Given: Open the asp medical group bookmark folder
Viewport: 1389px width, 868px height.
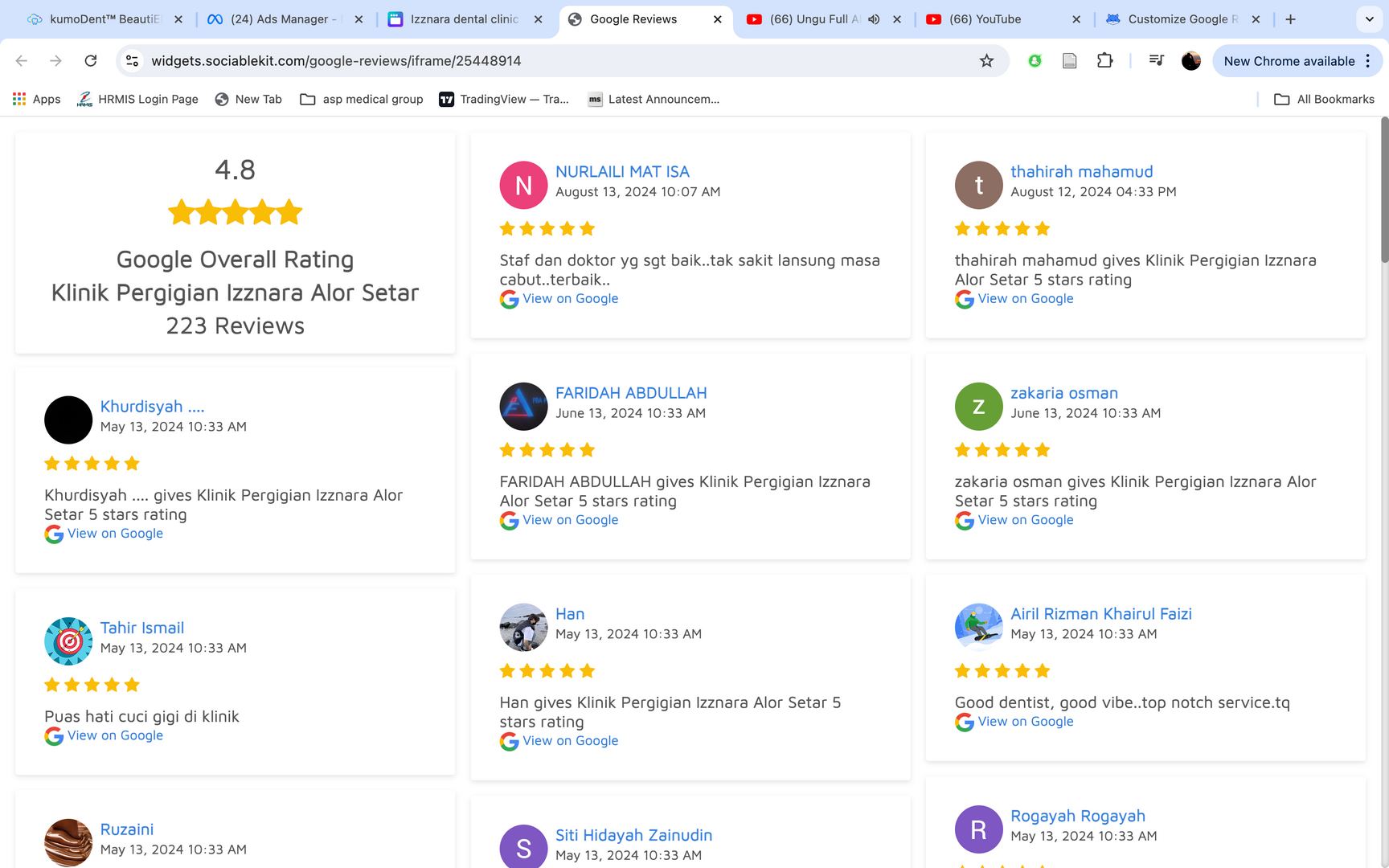Looking at the screenshot, I should pos(362,100).
